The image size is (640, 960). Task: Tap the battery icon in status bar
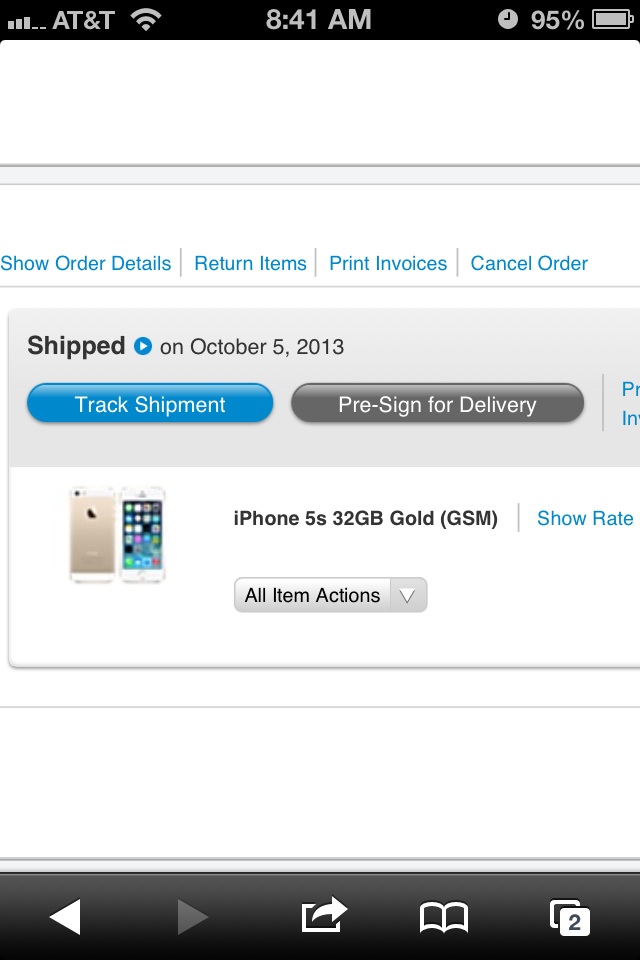[612, 20]
